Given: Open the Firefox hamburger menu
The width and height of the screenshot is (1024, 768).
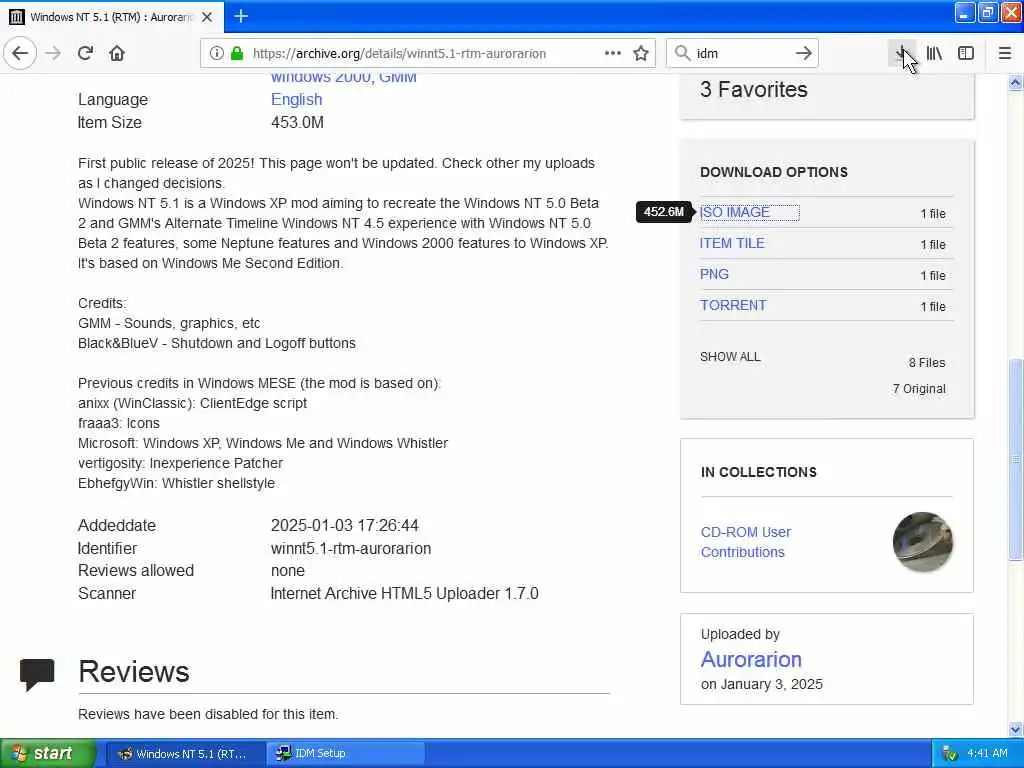Looking at the screenshot, I should pyautogui.click(x=1004, y=53).
